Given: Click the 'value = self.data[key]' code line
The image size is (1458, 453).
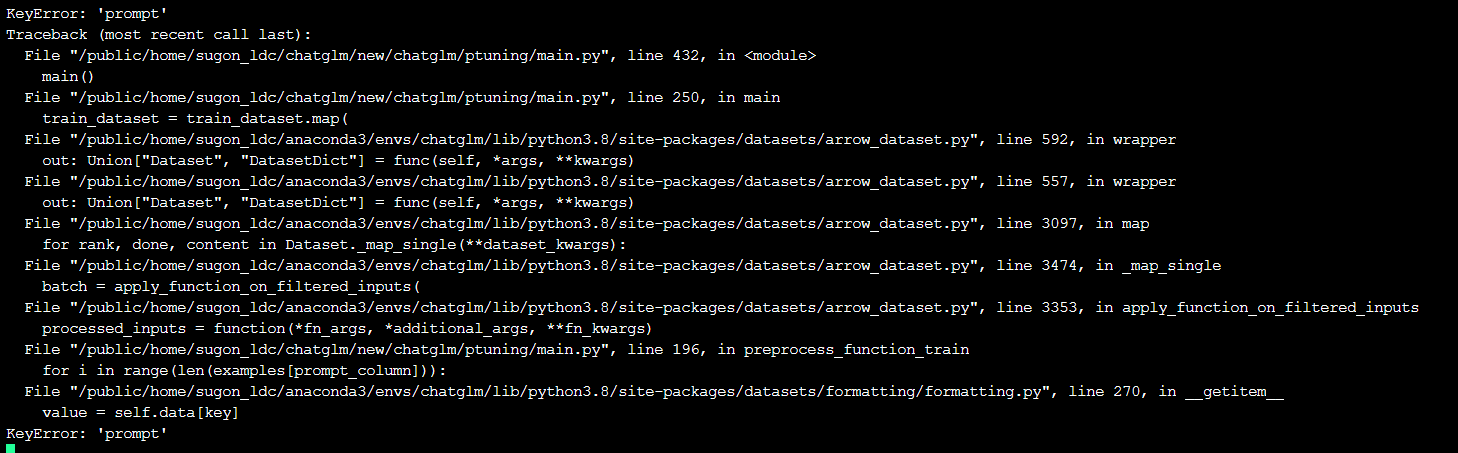Looking at the screenshot, I should 140,413.
